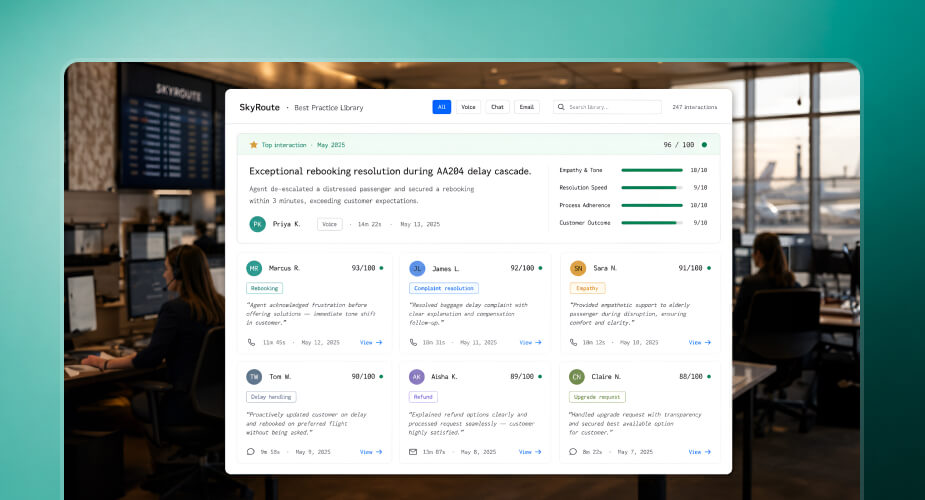Open View link on Claire N. card
This screenshot has width=925, height=500.
click(700, 452)
